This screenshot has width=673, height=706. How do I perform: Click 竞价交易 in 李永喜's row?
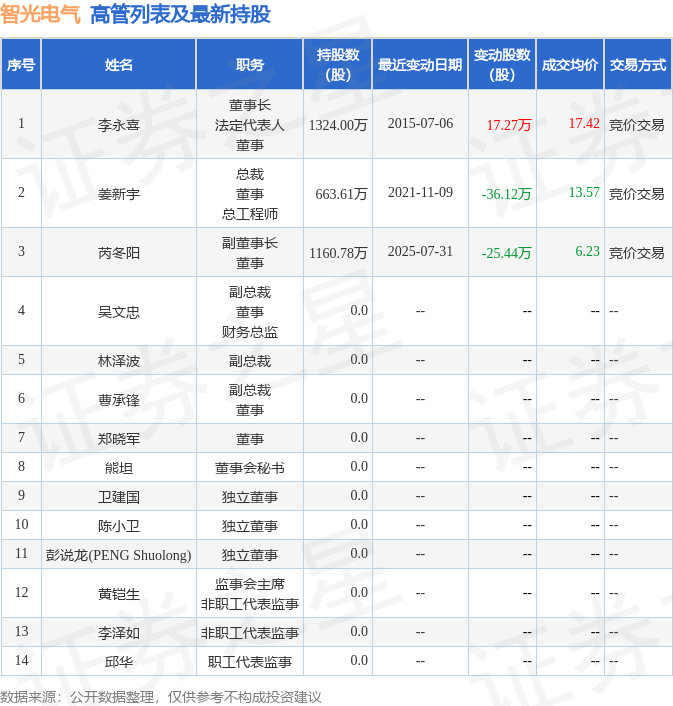637,125
